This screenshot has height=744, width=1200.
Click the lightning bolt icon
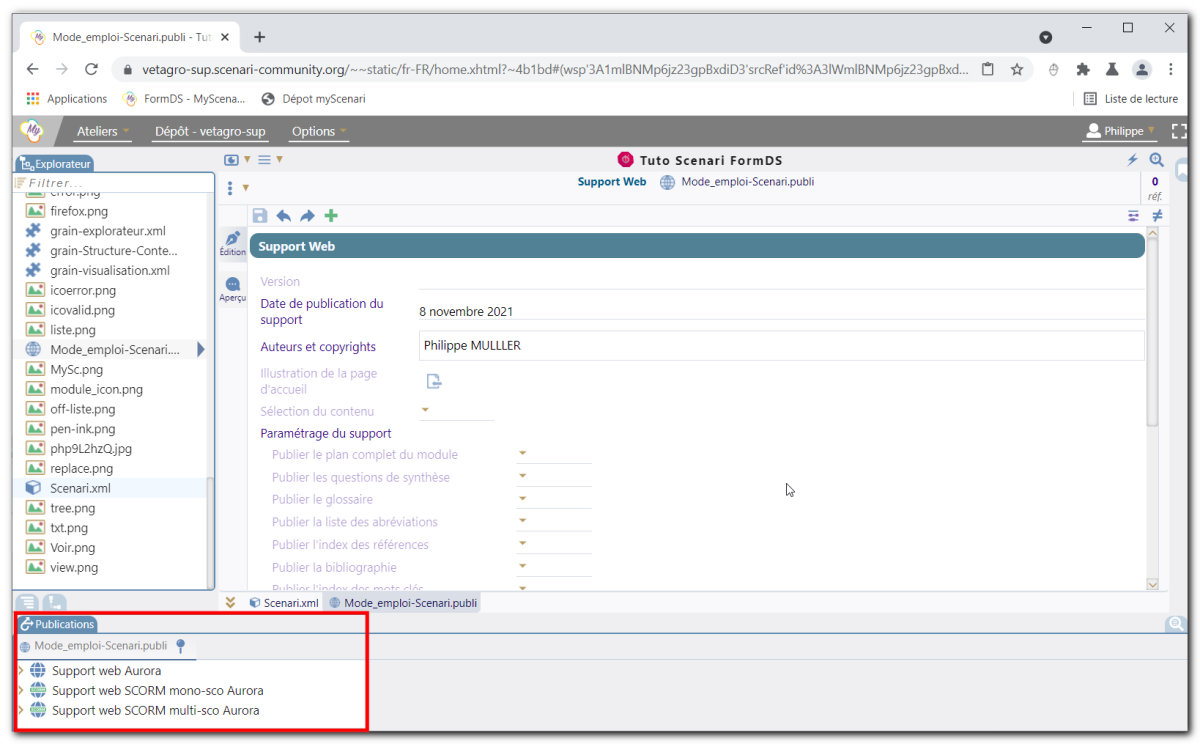click(x=1132, y=160)
